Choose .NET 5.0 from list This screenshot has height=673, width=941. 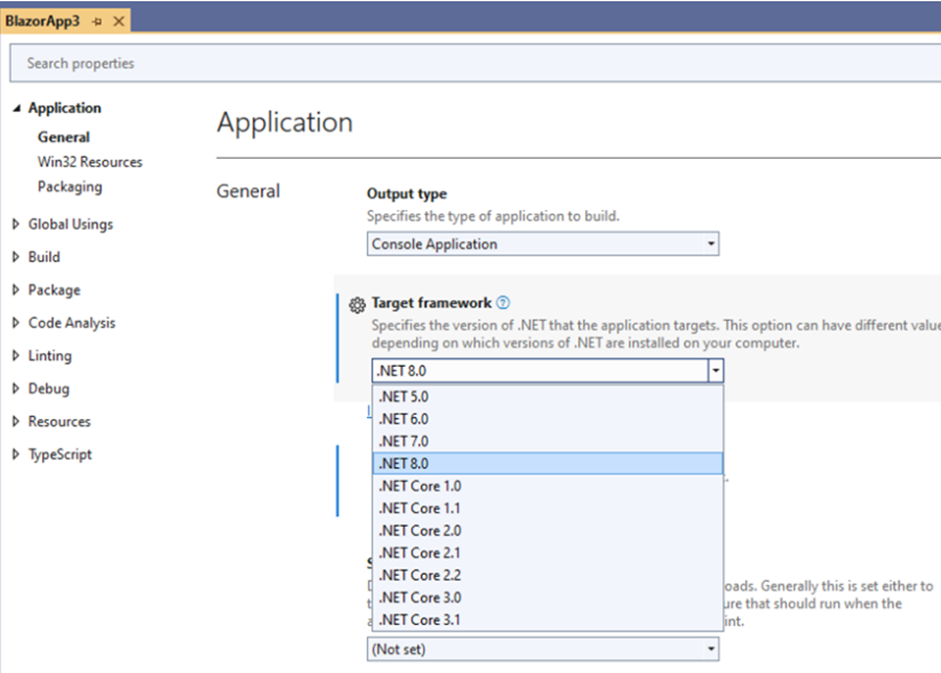[547, 397]
